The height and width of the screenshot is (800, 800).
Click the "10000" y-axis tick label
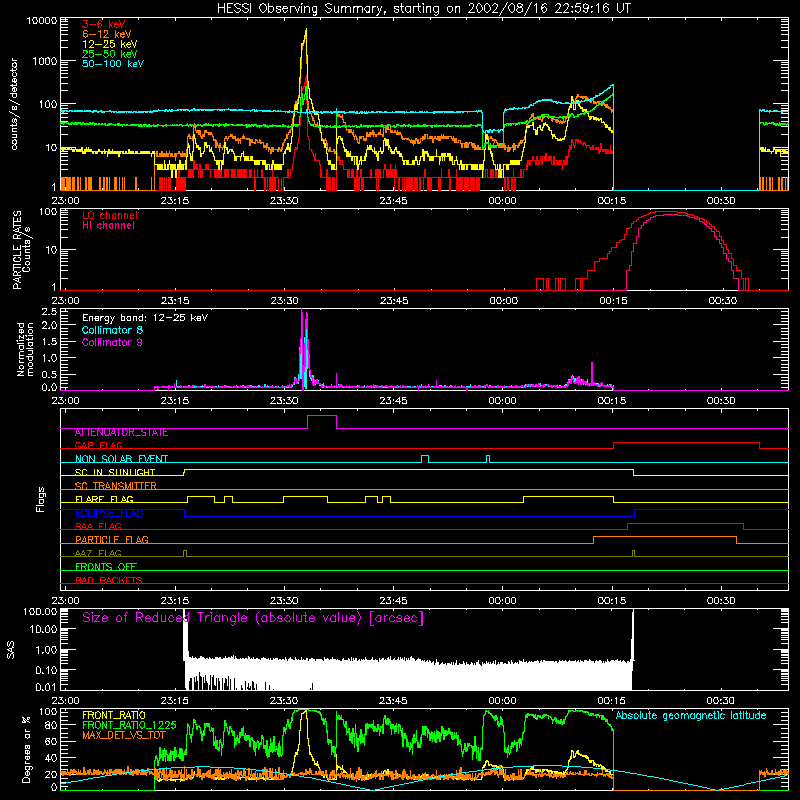pos(42,21)
